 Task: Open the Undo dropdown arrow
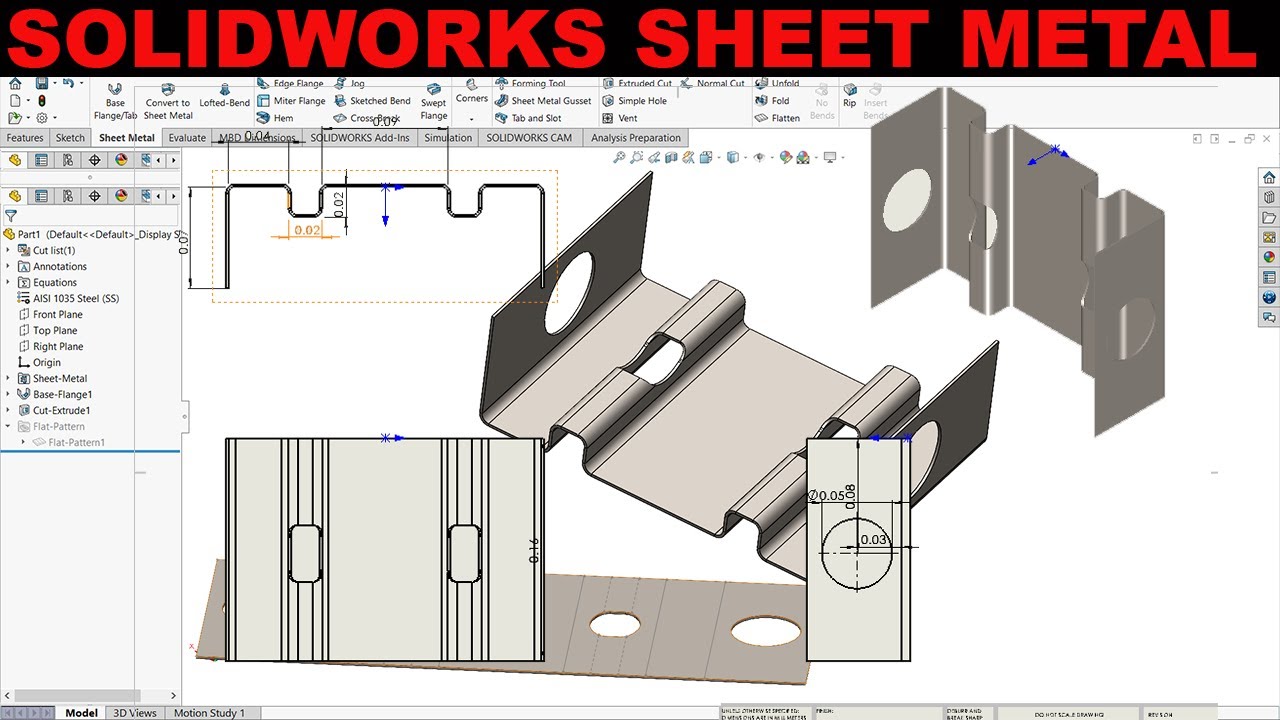(x=82, y=83)
